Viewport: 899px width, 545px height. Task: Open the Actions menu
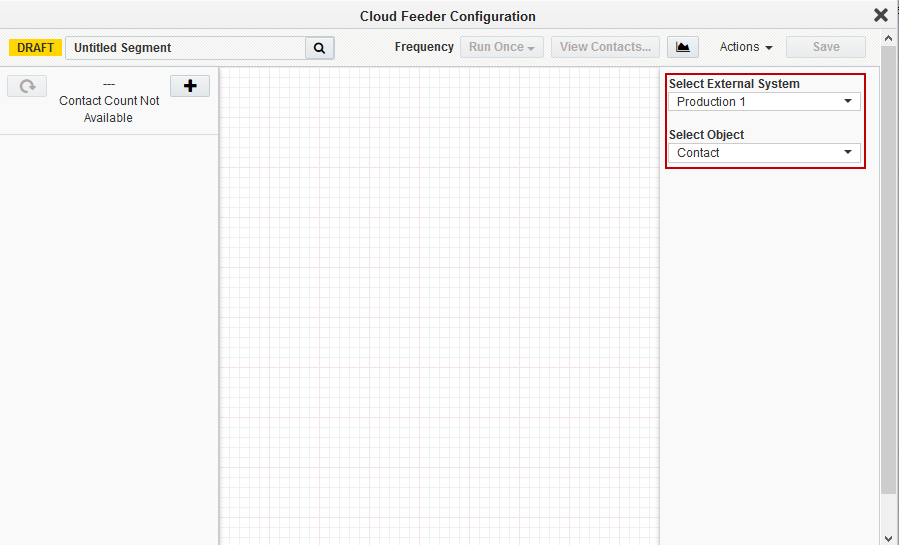click(x=746, y=47)
